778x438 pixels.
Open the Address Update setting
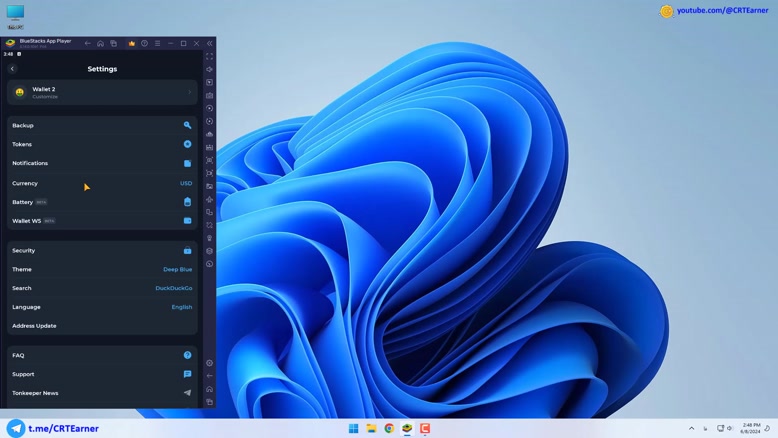click(x=35, y=326)
